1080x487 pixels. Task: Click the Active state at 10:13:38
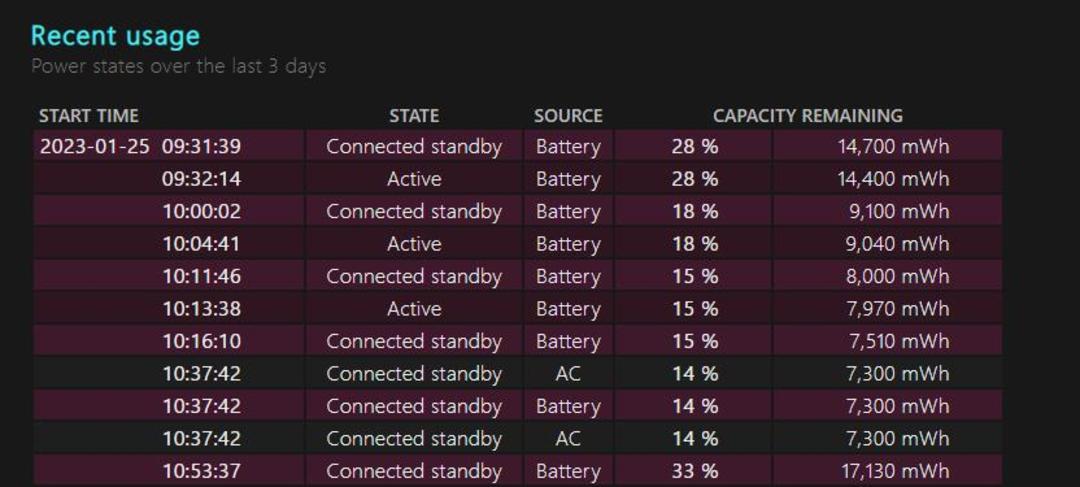(x=414, y=309)
